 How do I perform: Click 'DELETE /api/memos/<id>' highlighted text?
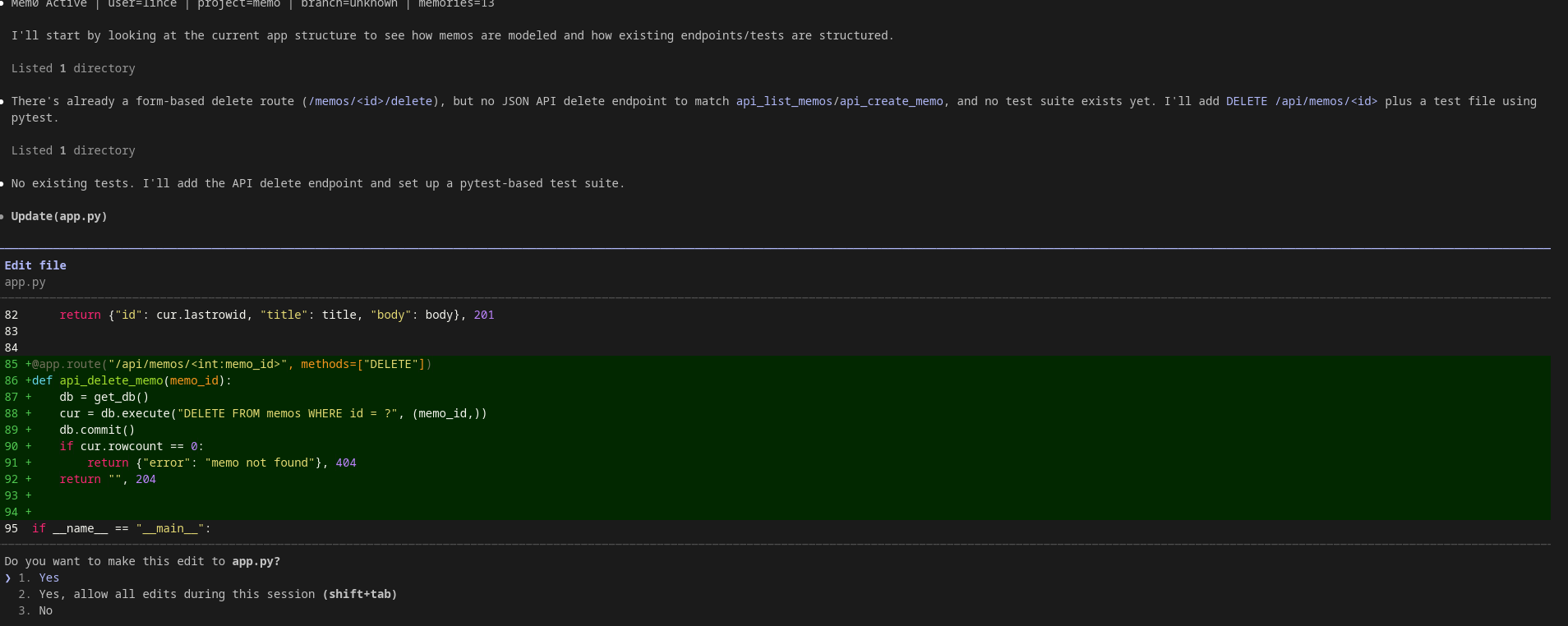(1302, 101)
